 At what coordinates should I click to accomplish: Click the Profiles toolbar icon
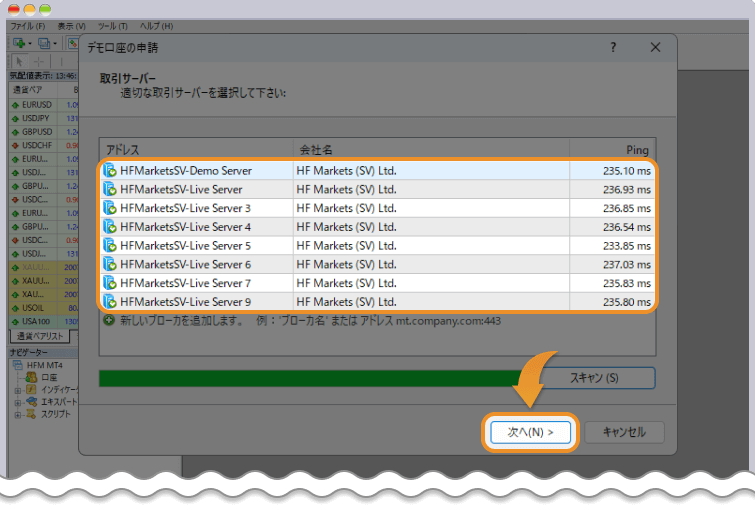pyautogui.click(x=44, y=43)
